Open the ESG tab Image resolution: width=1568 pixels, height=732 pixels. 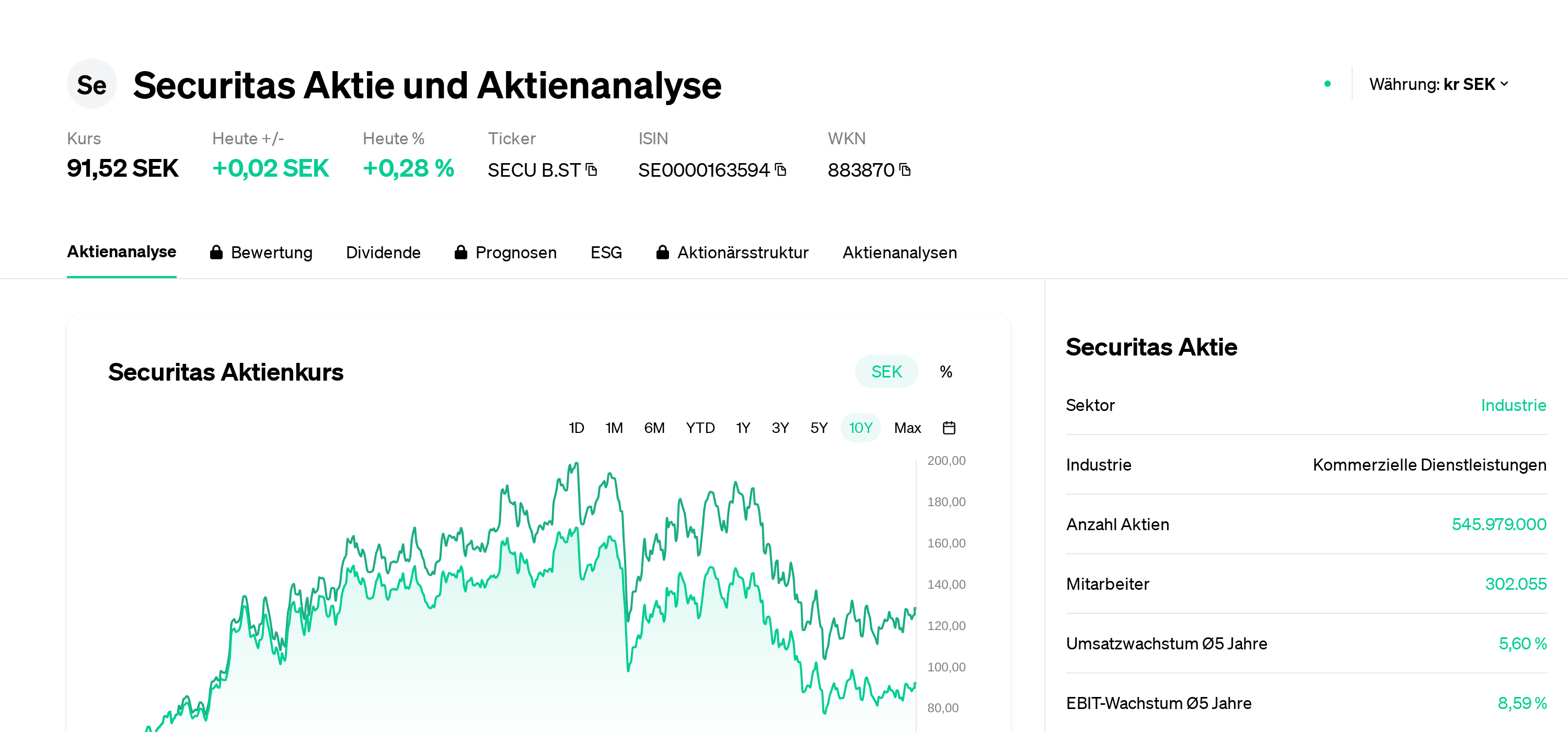click(606, 252)
